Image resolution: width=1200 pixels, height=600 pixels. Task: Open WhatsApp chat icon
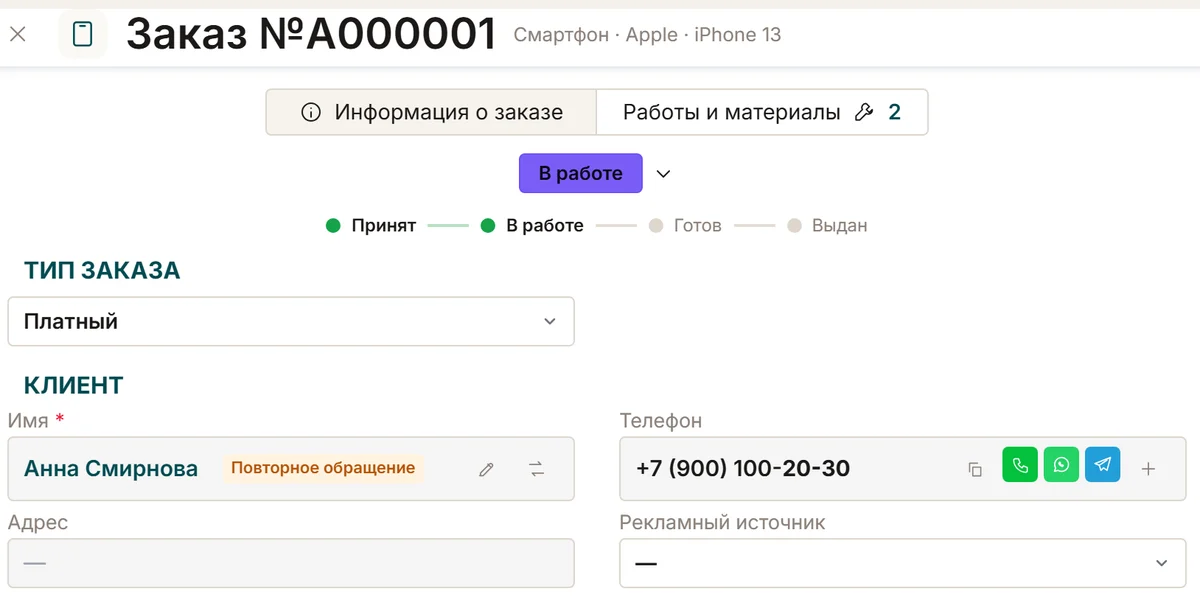pyautogui.click(x=1061, y=465)
